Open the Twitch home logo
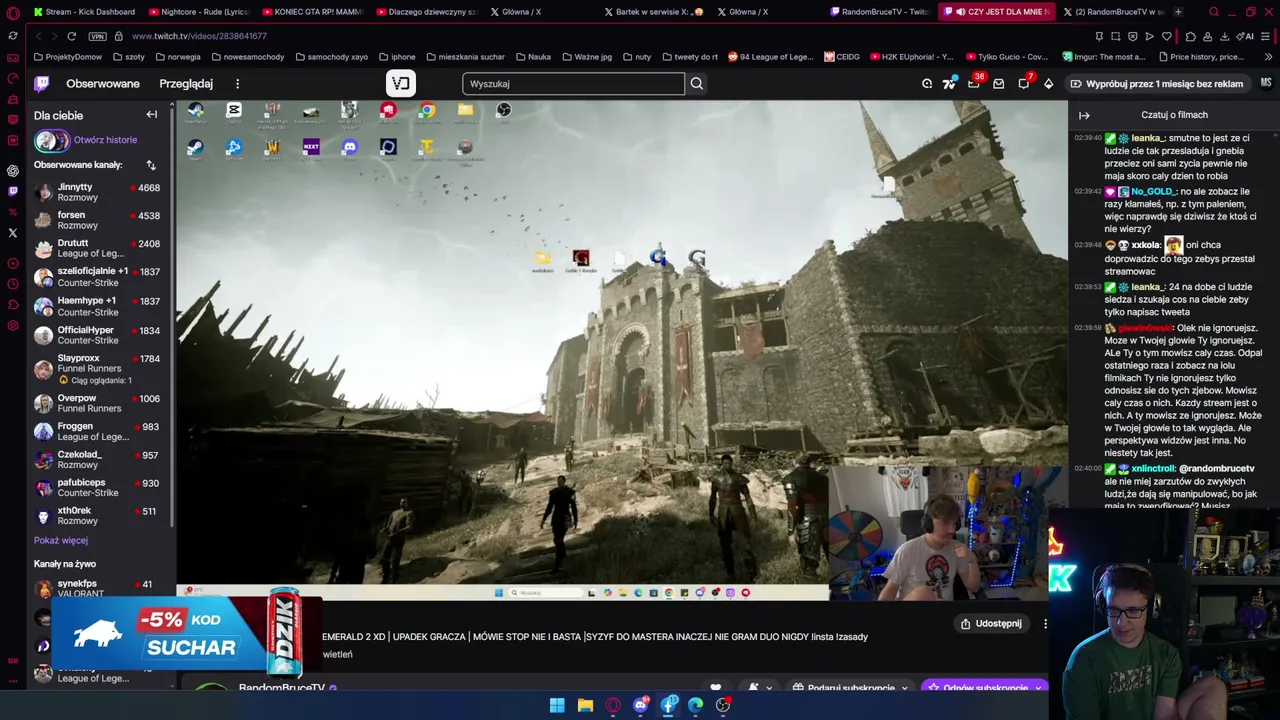1280x720 pixels. (42, 84)
